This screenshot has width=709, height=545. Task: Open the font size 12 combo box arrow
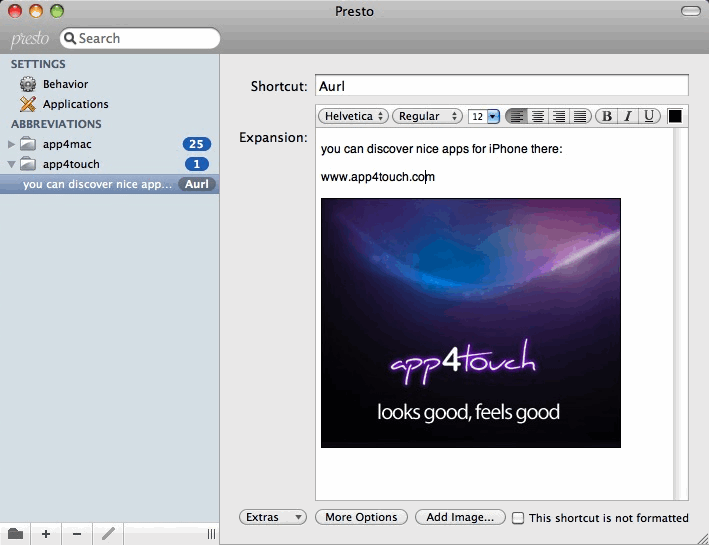click(x=493, y=117)
